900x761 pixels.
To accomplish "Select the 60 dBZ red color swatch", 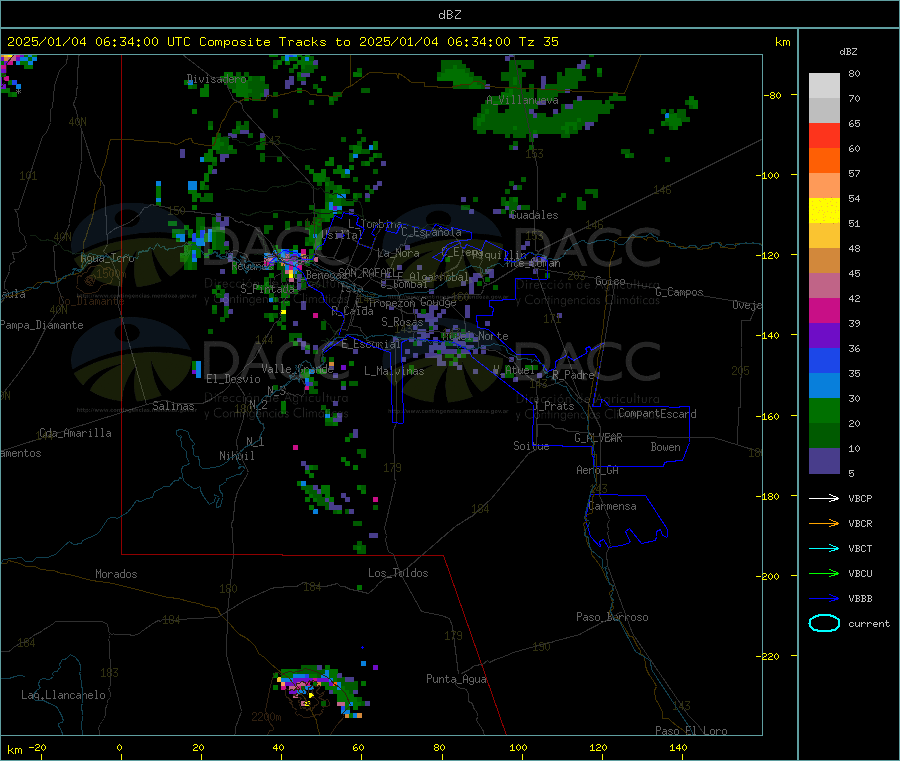I will coord(824,135).
